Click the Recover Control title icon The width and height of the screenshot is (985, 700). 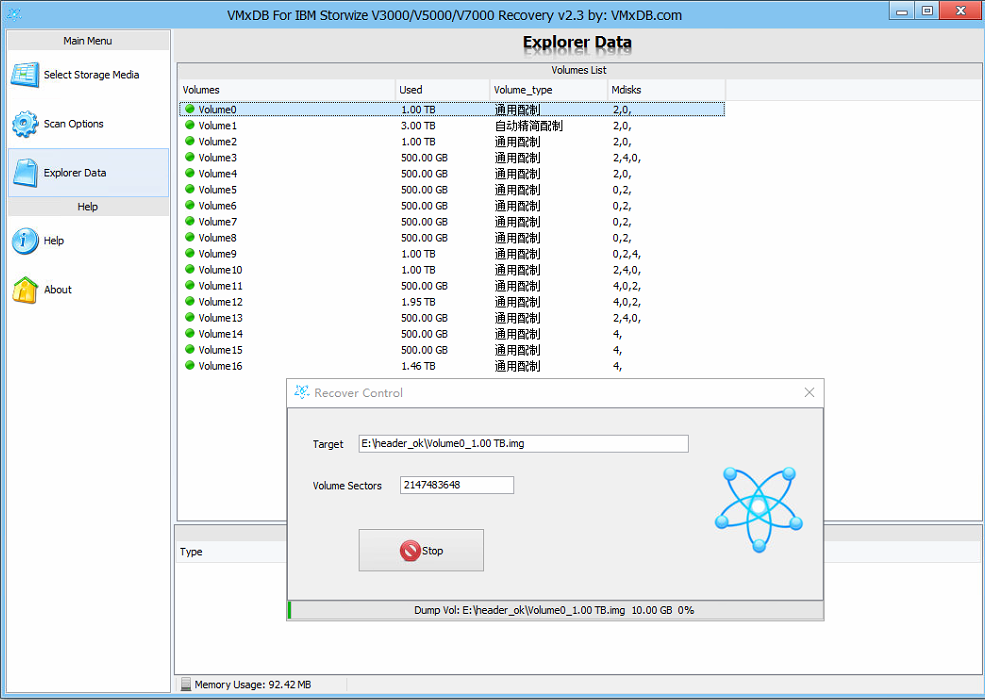click(302, 392)
